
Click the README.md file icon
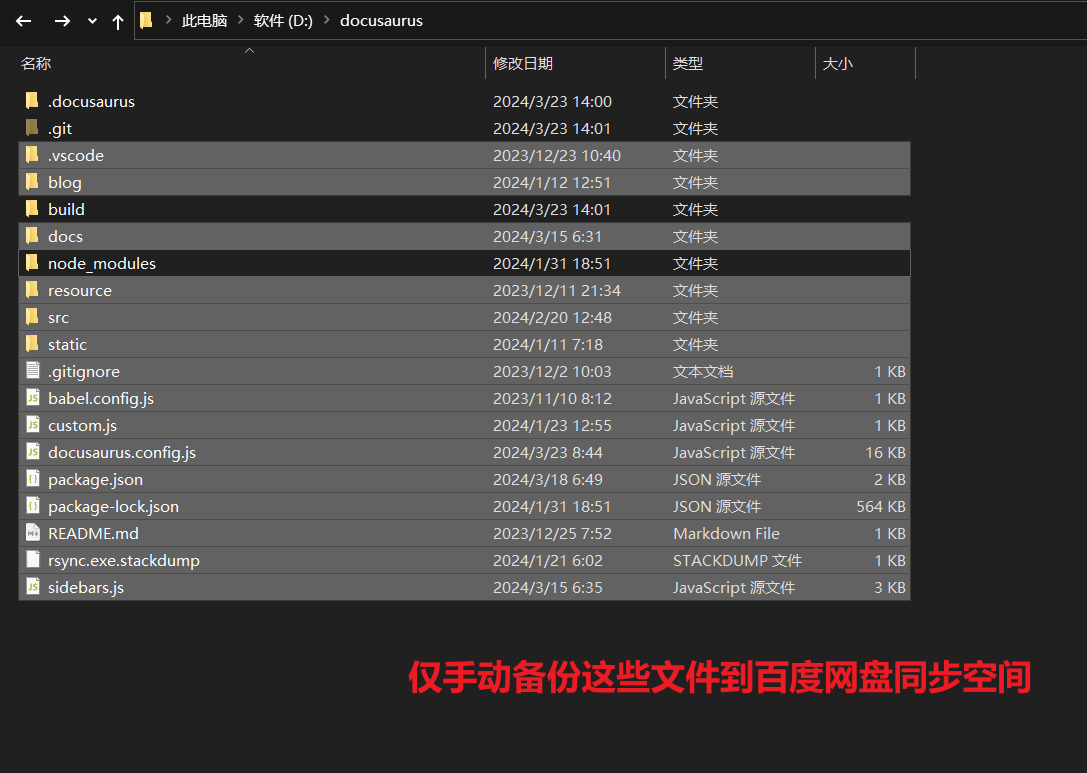[33, 532]
